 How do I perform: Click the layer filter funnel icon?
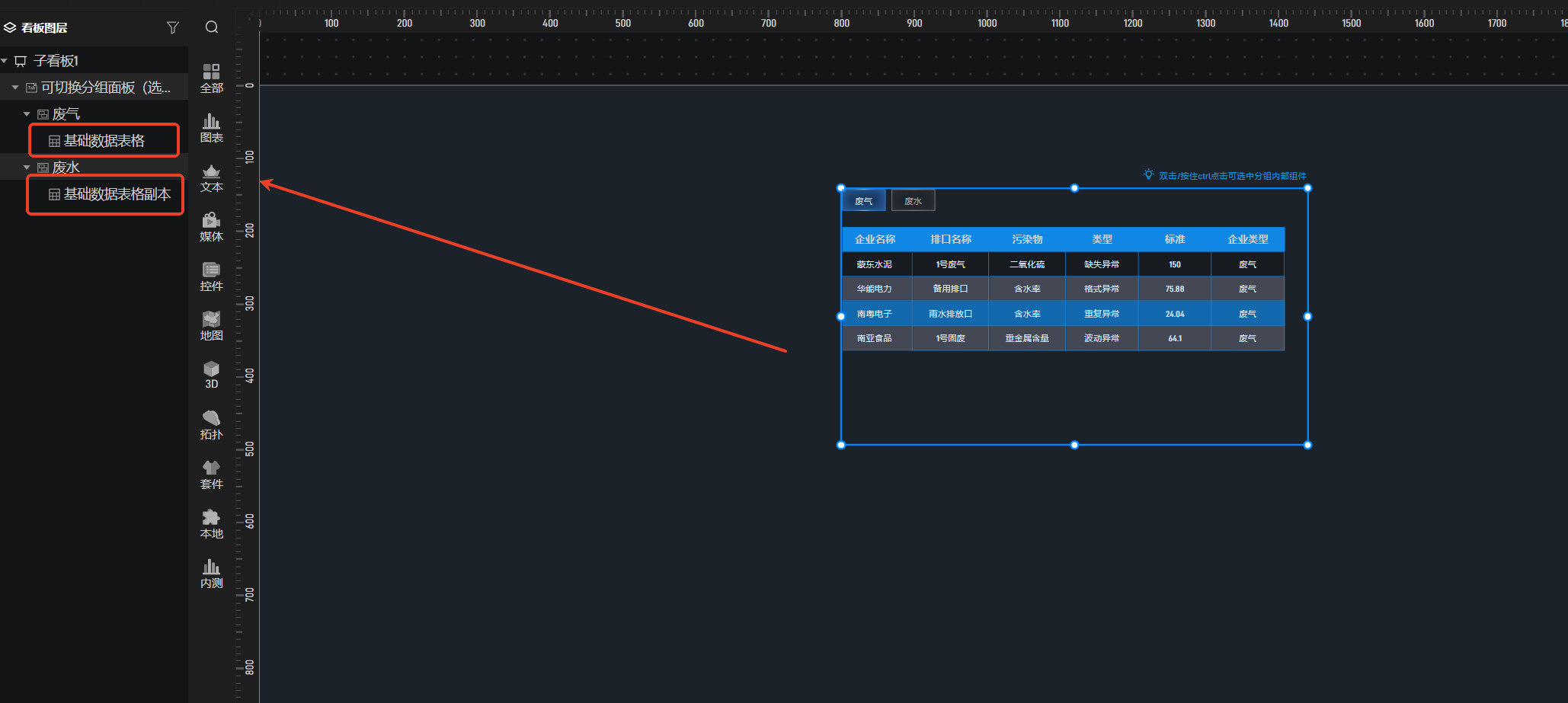(173, 27)
